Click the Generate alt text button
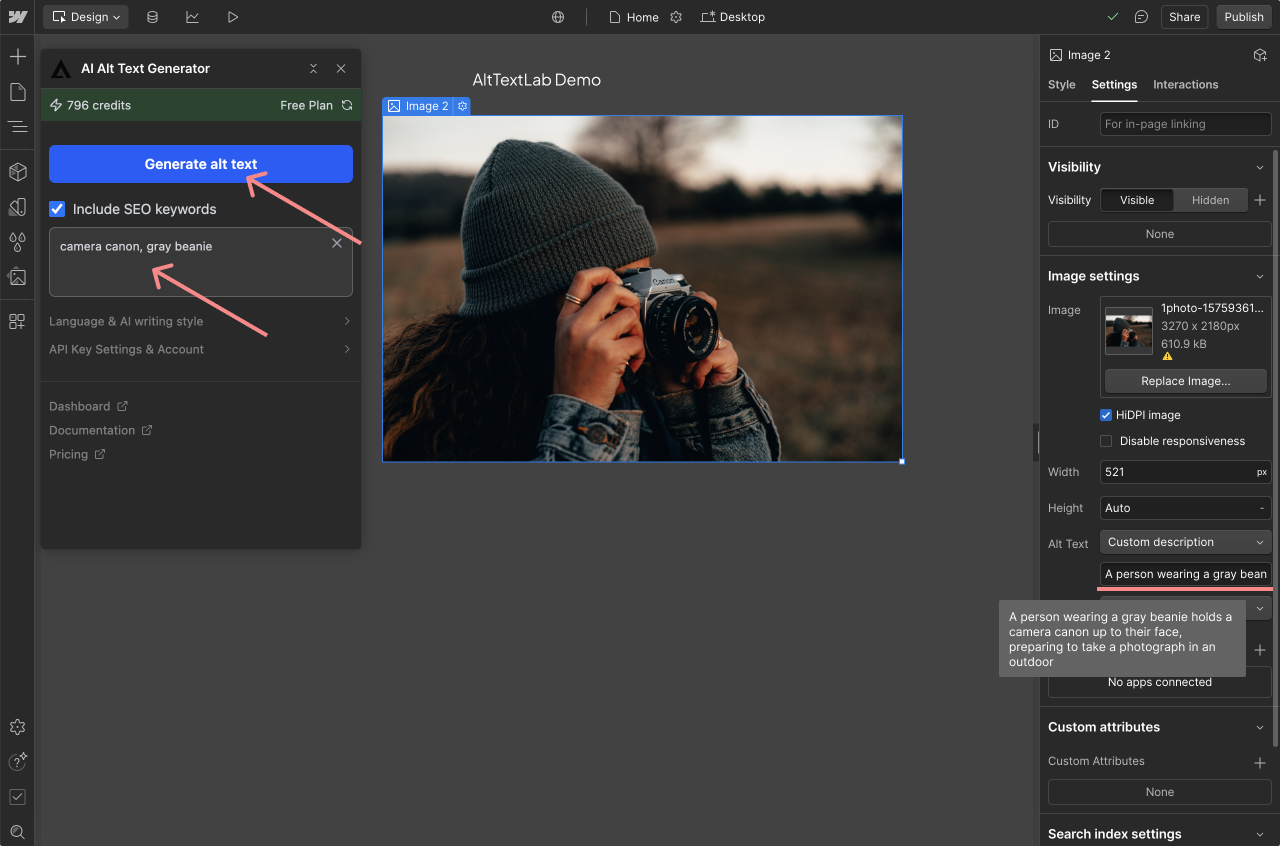Image resolution: width=1280 pixels, height=846 pixels. point(201,164)
